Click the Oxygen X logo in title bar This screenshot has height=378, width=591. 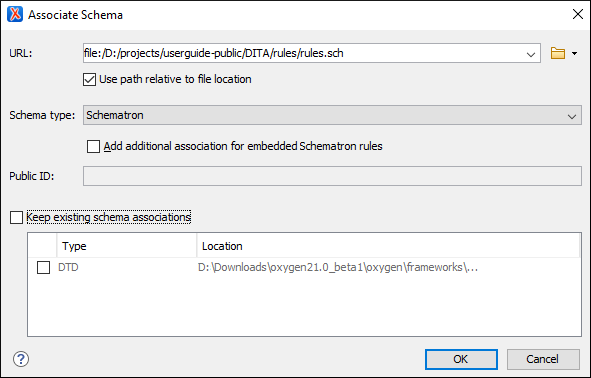[x=15, y=14]
